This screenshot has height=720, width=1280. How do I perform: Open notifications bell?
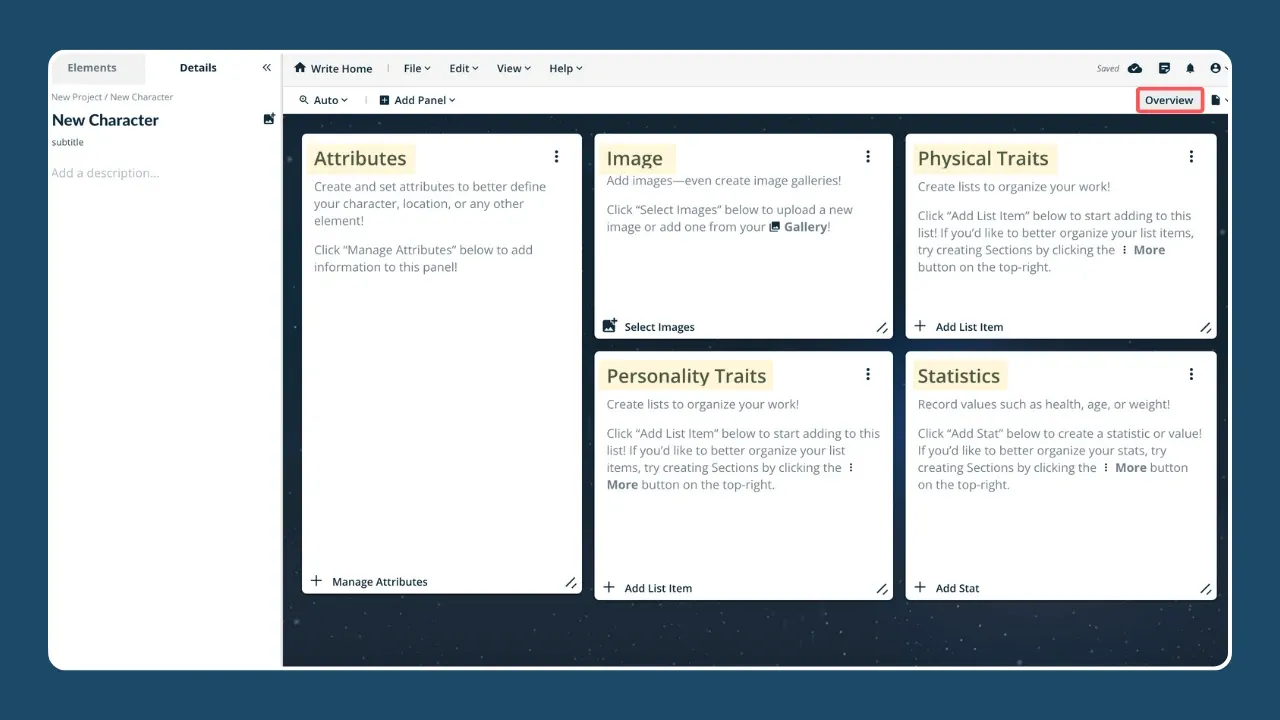1190,69
